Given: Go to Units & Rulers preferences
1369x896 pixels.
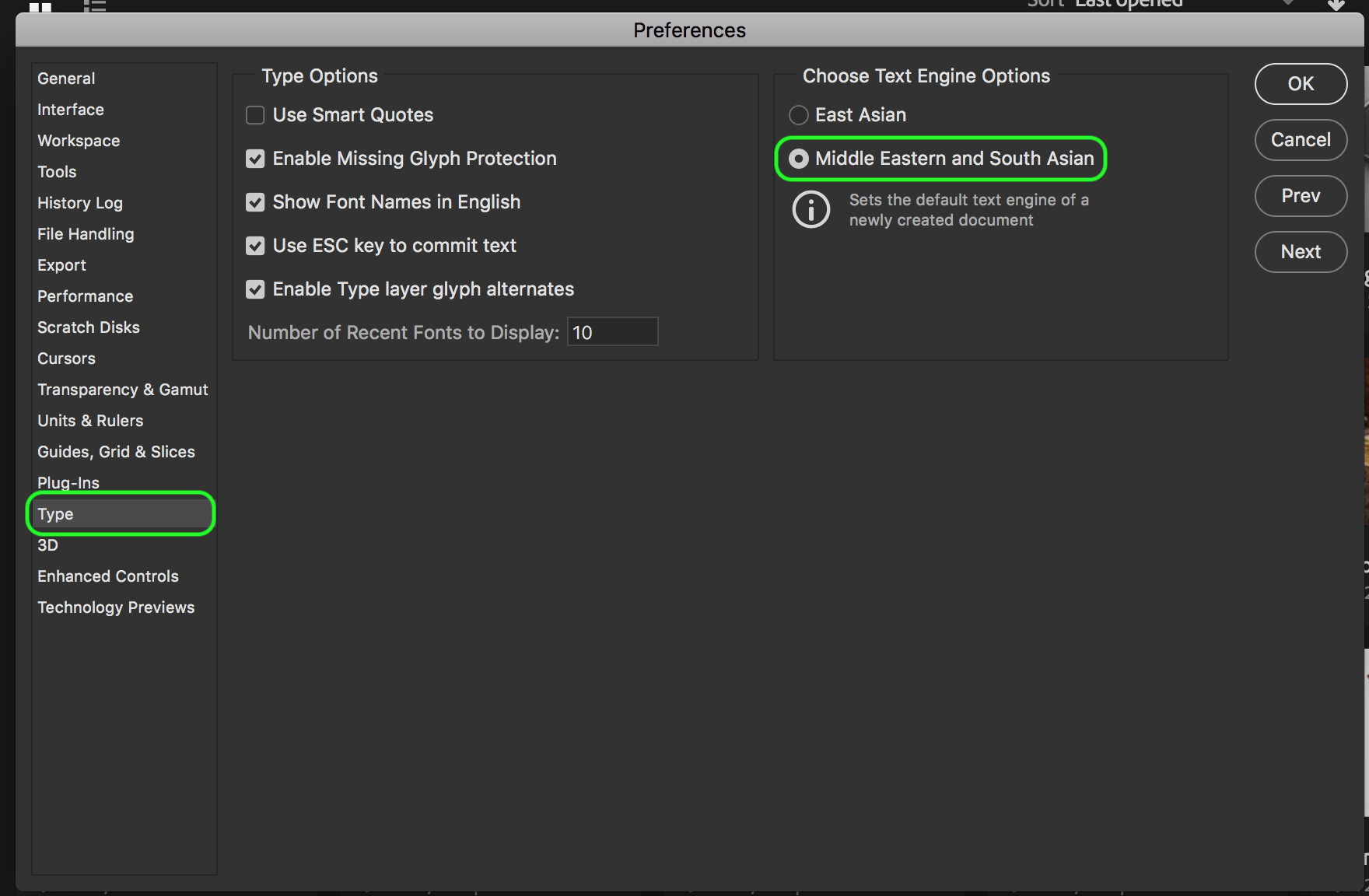Looking at the screenshot, I should click(90, 421).
